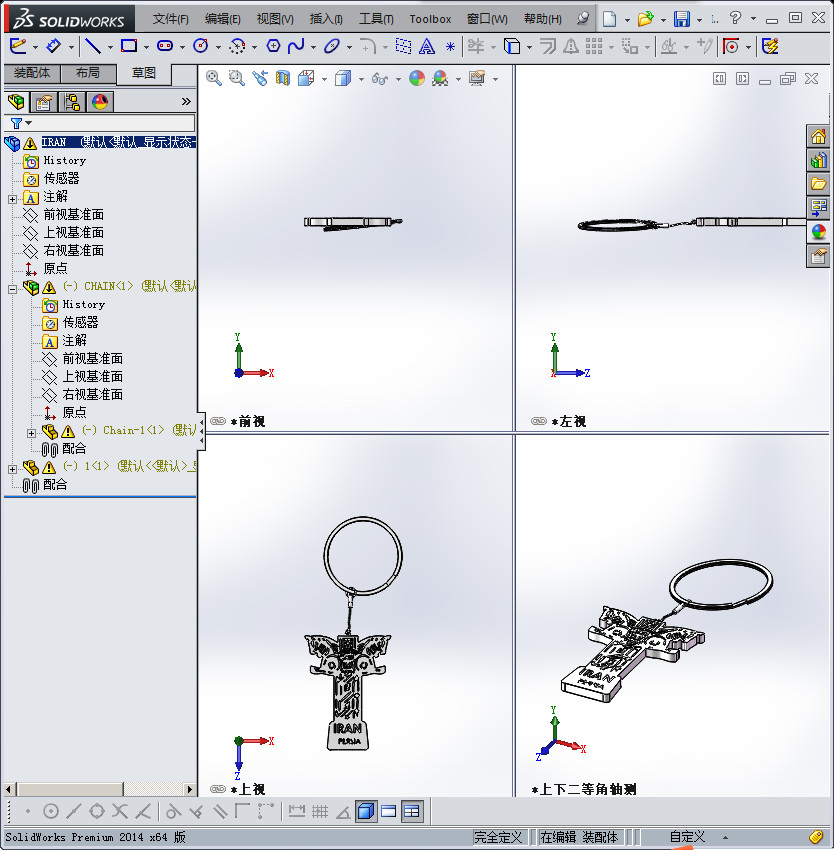
Task: Select the Spline tool
Action: pos(296,47)
